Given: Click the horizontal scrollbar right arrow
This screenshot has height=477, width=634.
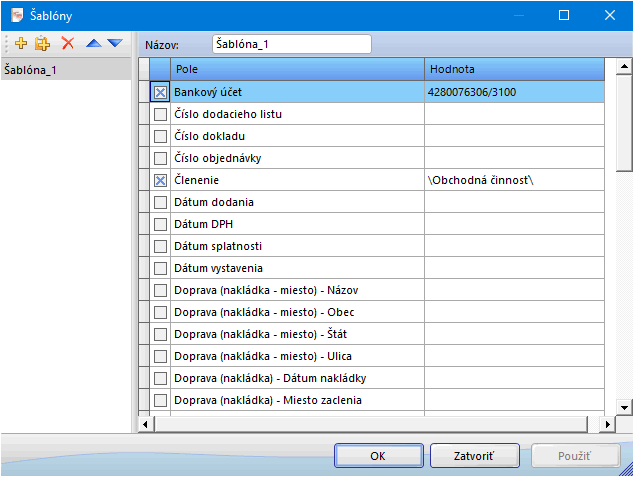Looking at the screenshot, I should point(607,425).
